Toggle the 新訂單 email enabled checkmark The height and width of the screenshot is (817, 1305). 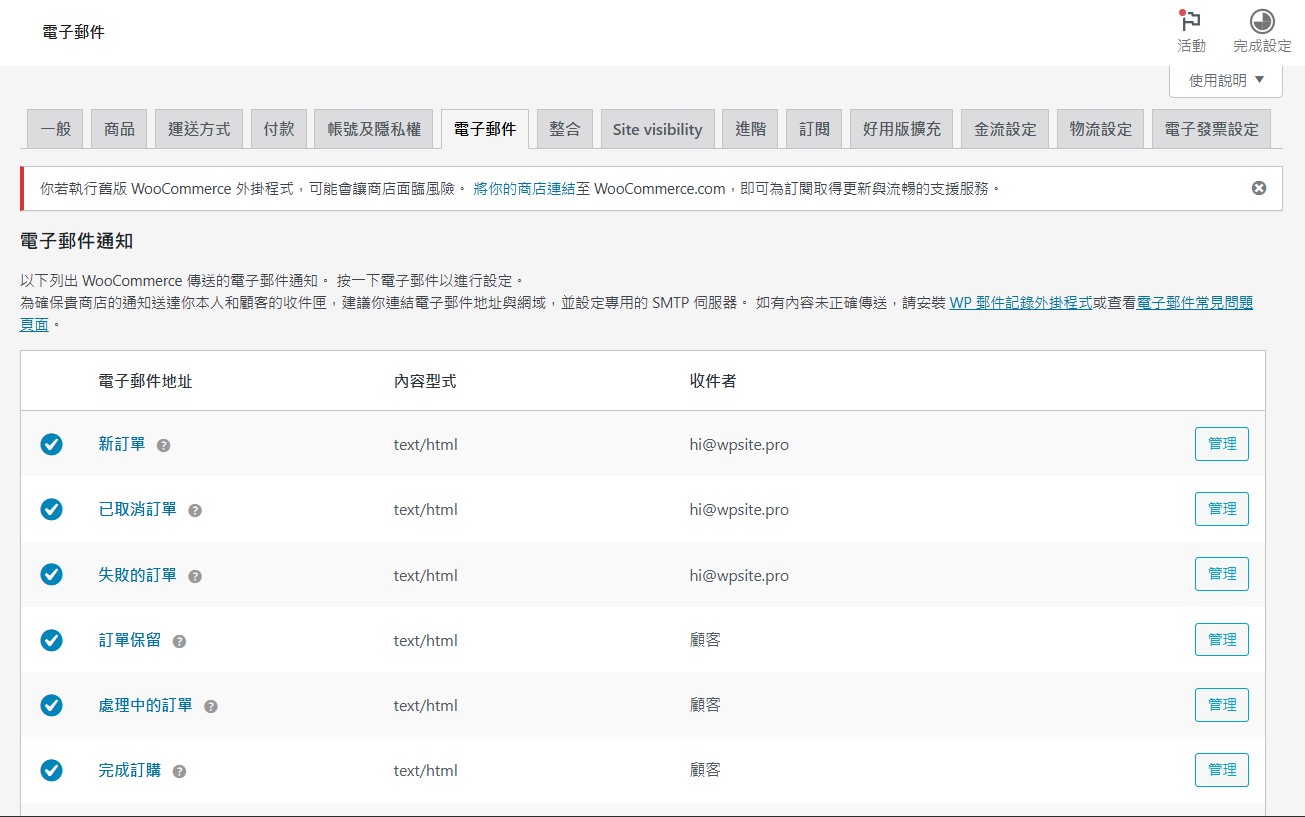point(52,444)
